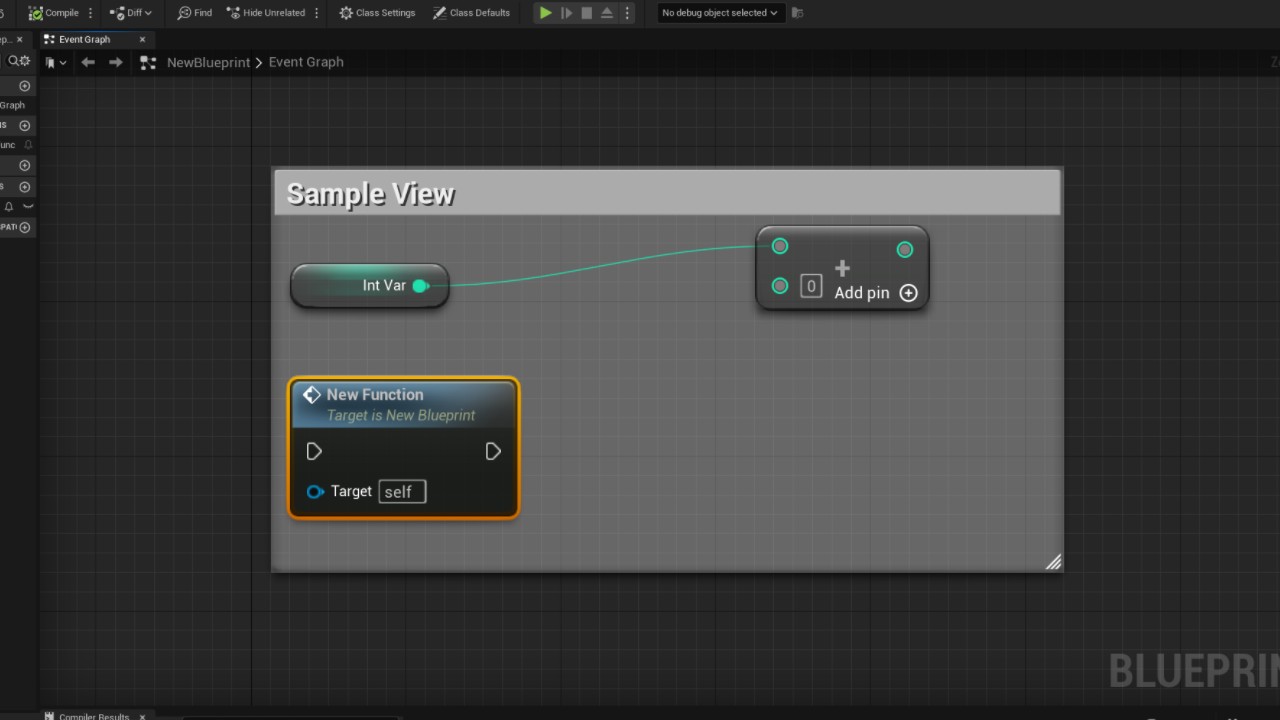This screenshot has height=720, width=1280.
Task: Click the Add pin plus button
Action: coord(908,293)
